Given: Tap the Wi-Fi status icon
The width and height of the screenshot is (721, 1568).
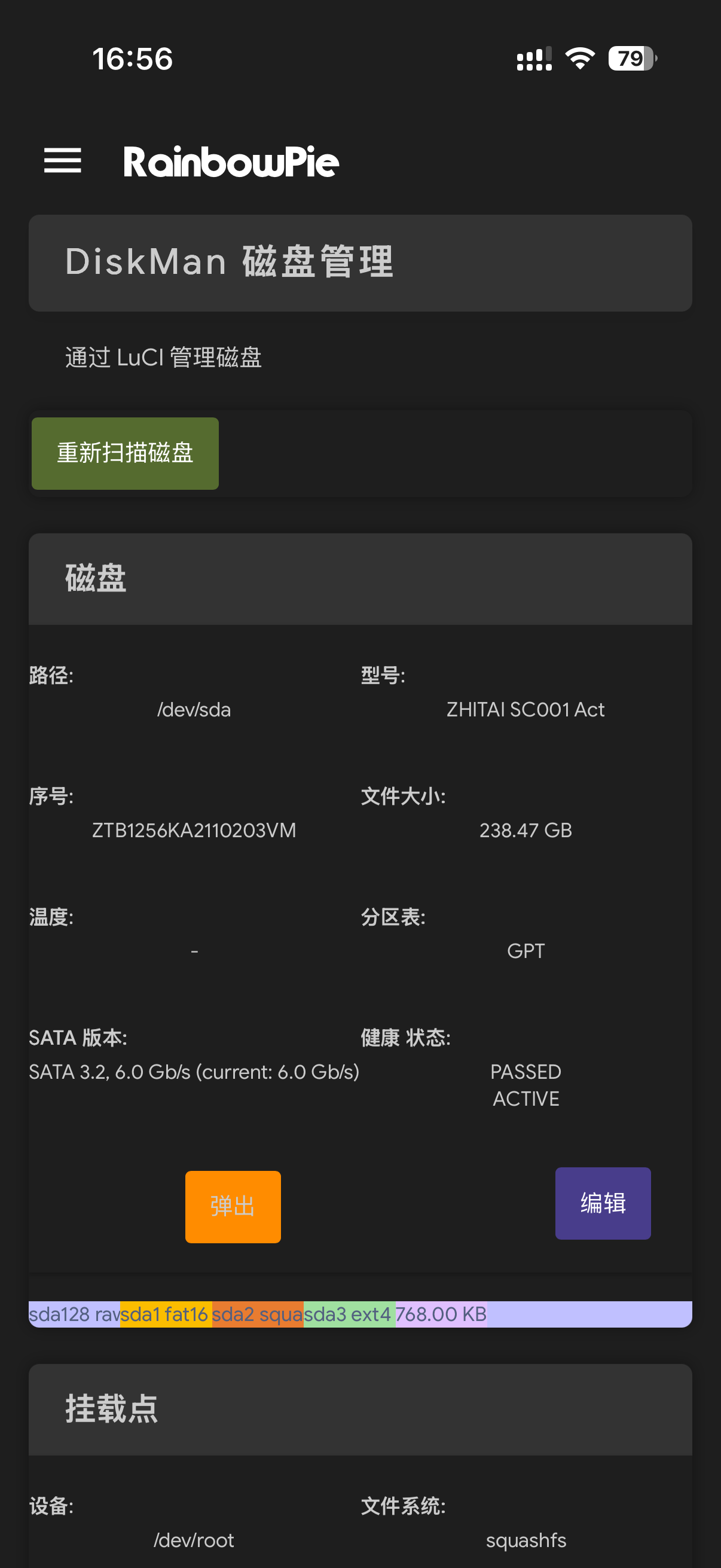Looking at the screenshot, I should (579, 59).
